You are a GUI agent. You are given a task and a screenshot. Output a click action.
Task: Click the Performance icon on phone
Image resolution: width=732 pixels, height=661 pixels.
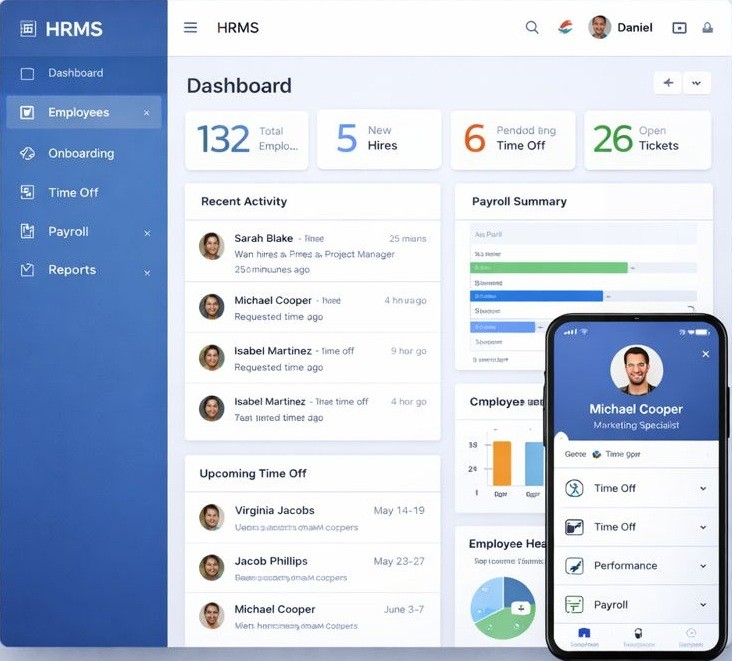574,566
